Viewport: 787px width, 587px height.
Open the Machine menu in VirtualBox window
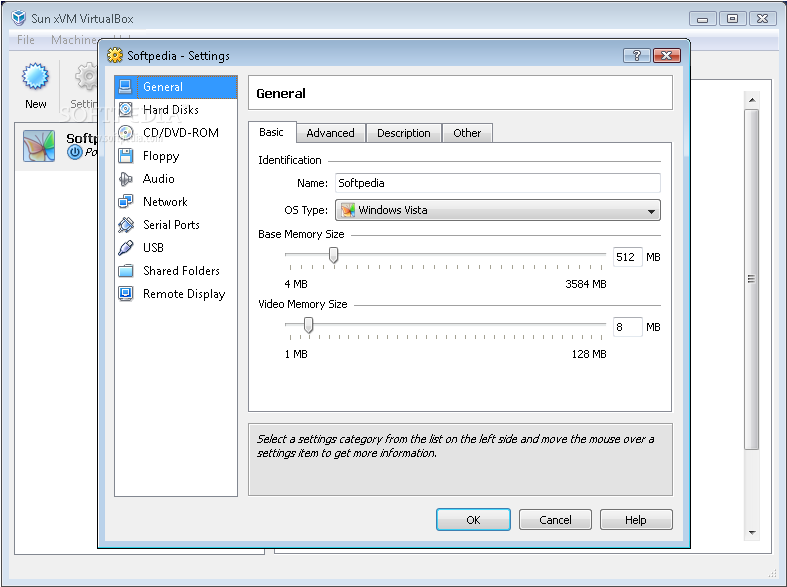(x=74, y=40)
